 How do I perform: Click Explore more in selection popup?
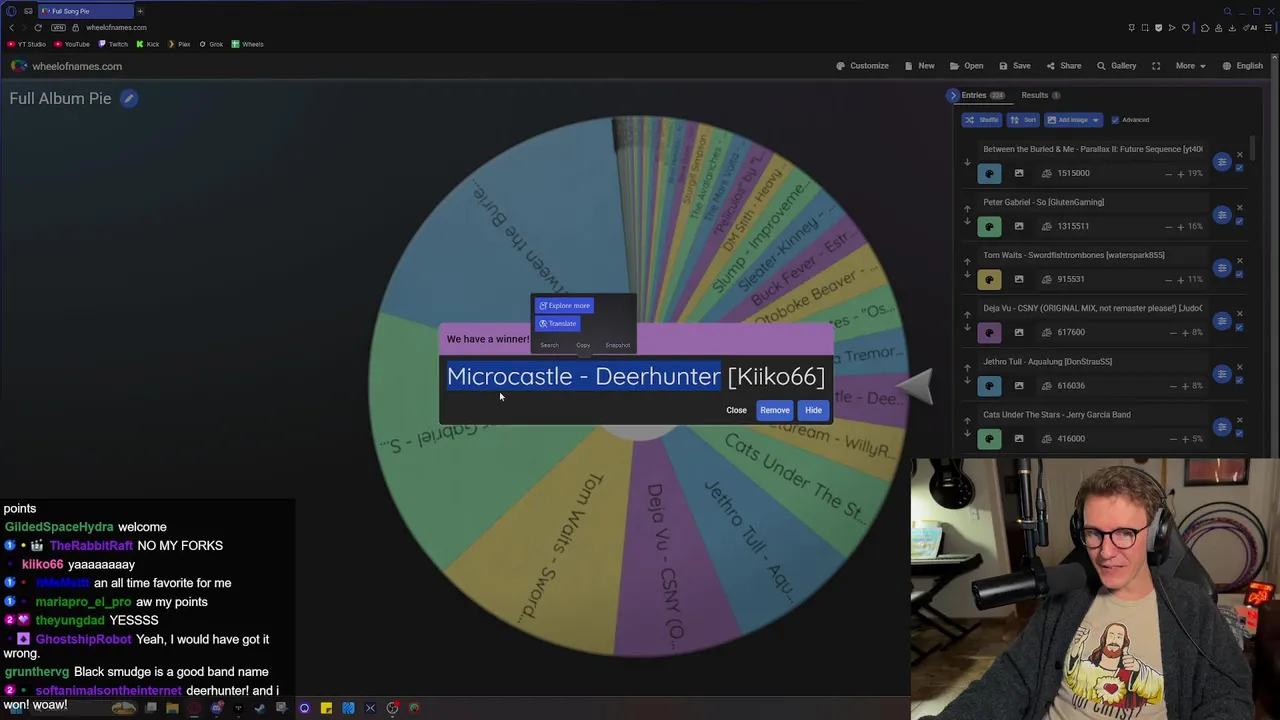point(565,306)
